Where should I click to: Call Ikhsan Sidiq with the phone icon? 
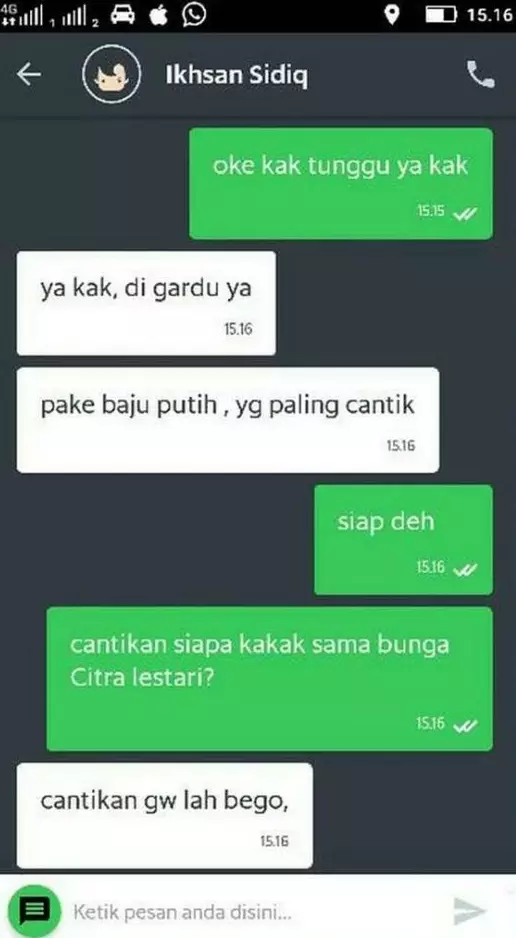pos(480,74)
